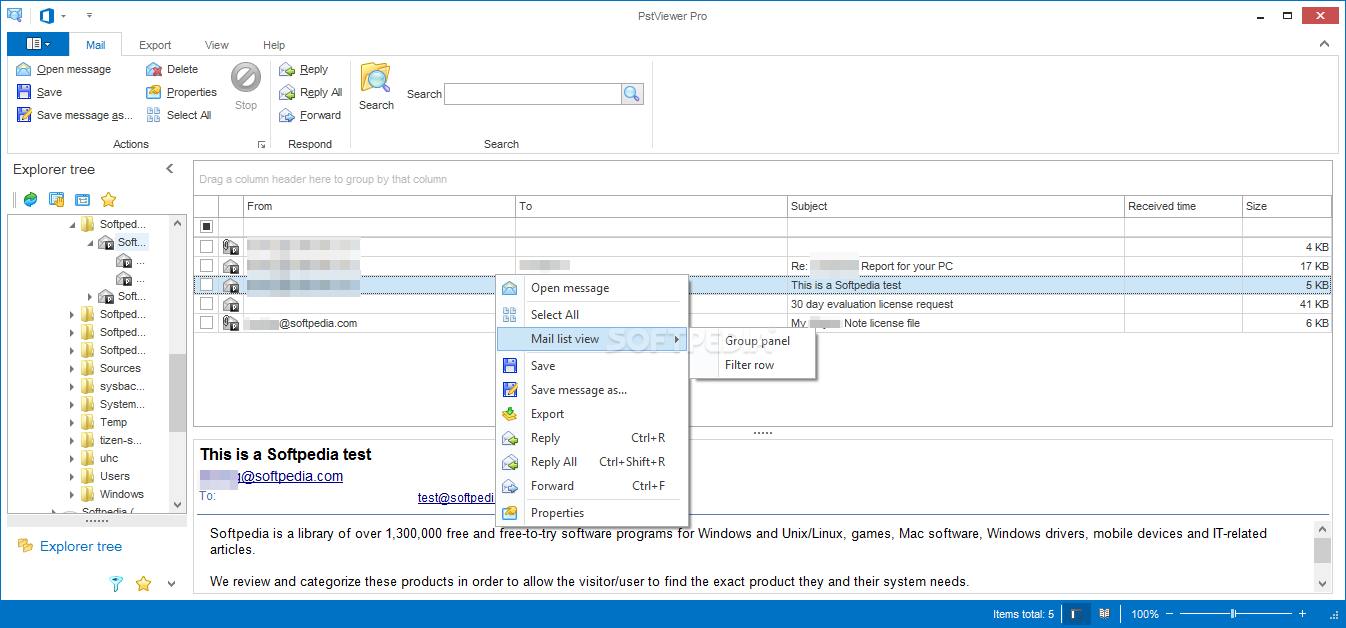Click the zoom-in plus in status bar
The image size is (1346, 628).
click(1302, 614)
